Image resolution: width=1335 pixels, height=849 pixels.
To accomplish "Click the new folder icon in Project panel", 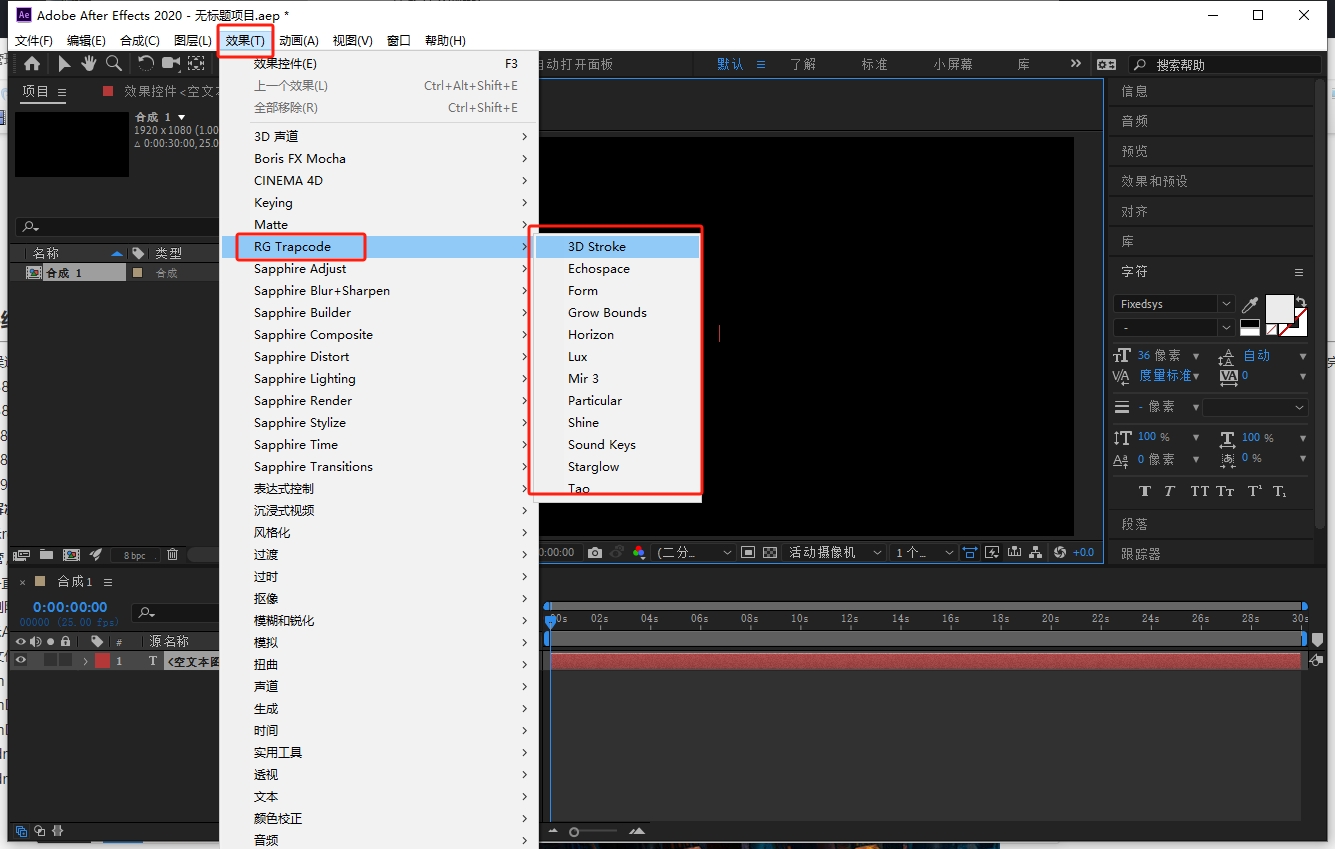I will click(x=47, y=554).
